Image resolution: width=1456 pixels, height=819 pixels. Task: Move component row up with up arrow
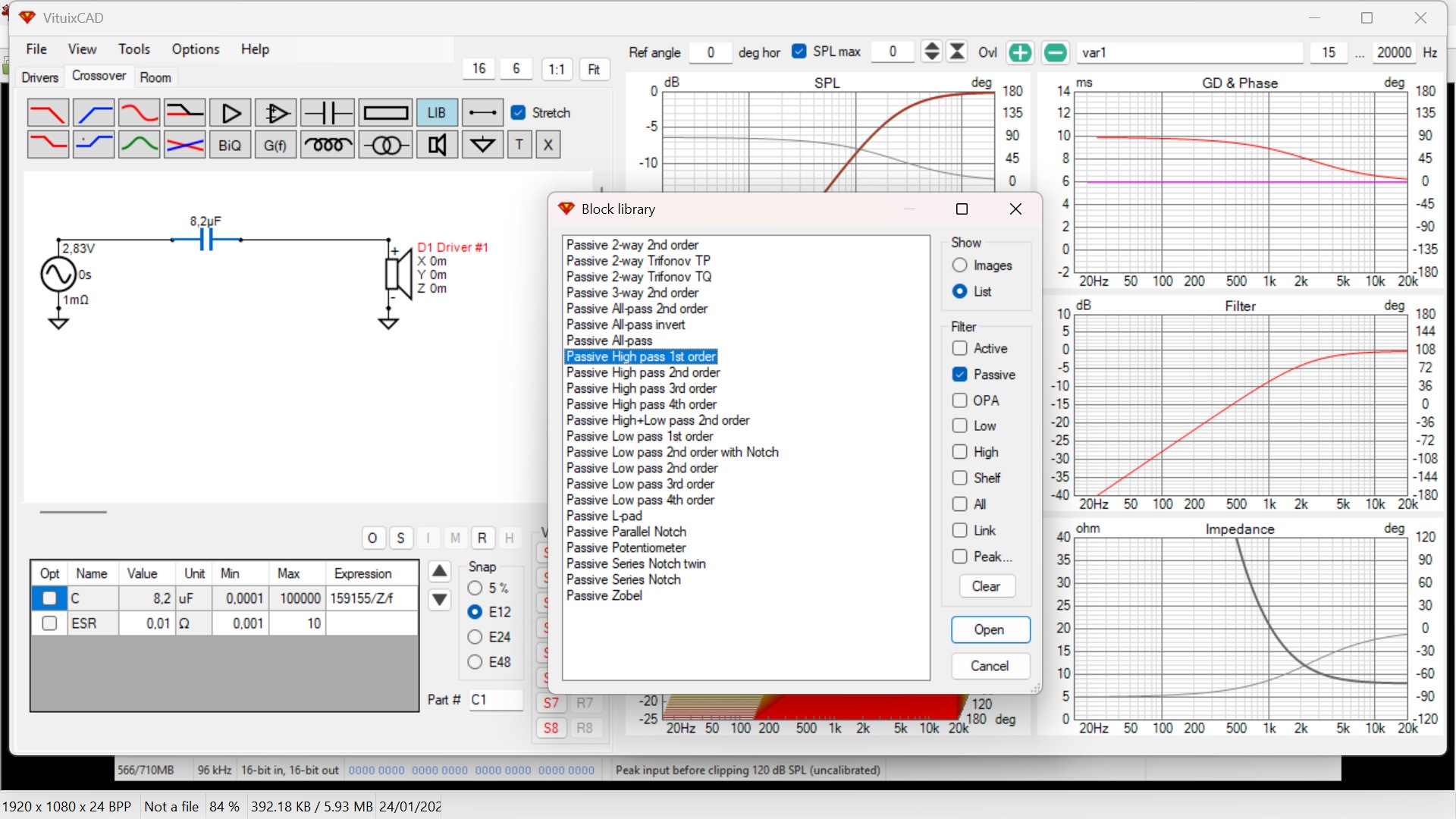point(440,572)
